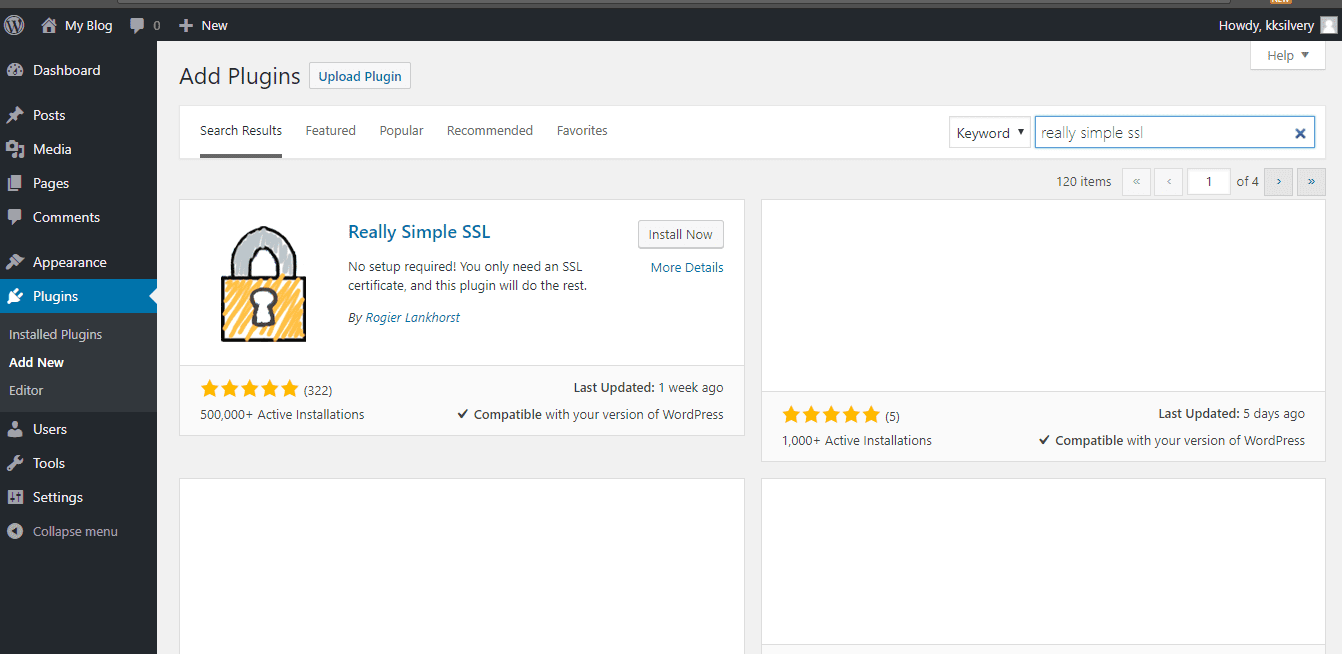Clear the search field with the X
Screen dimensions: 1342x654
1300,132
